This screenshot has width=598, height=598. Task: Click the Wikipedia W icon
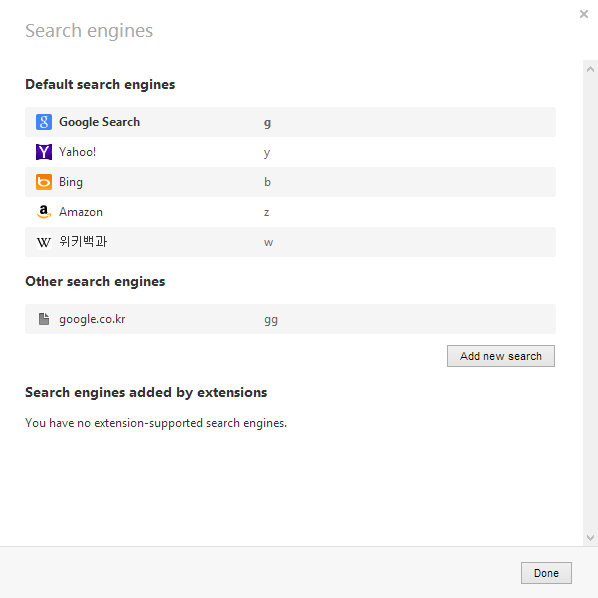pyautogui.click(x=44, y=242)
